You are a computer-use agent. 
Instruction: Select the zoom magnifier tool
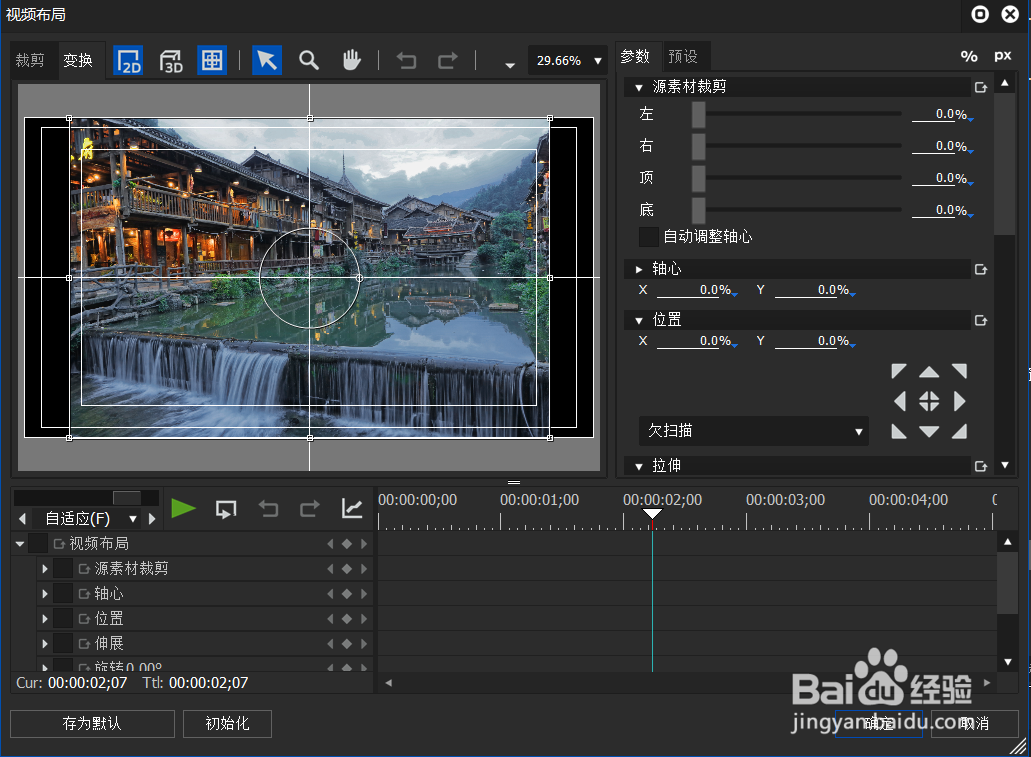pos(309,61)
